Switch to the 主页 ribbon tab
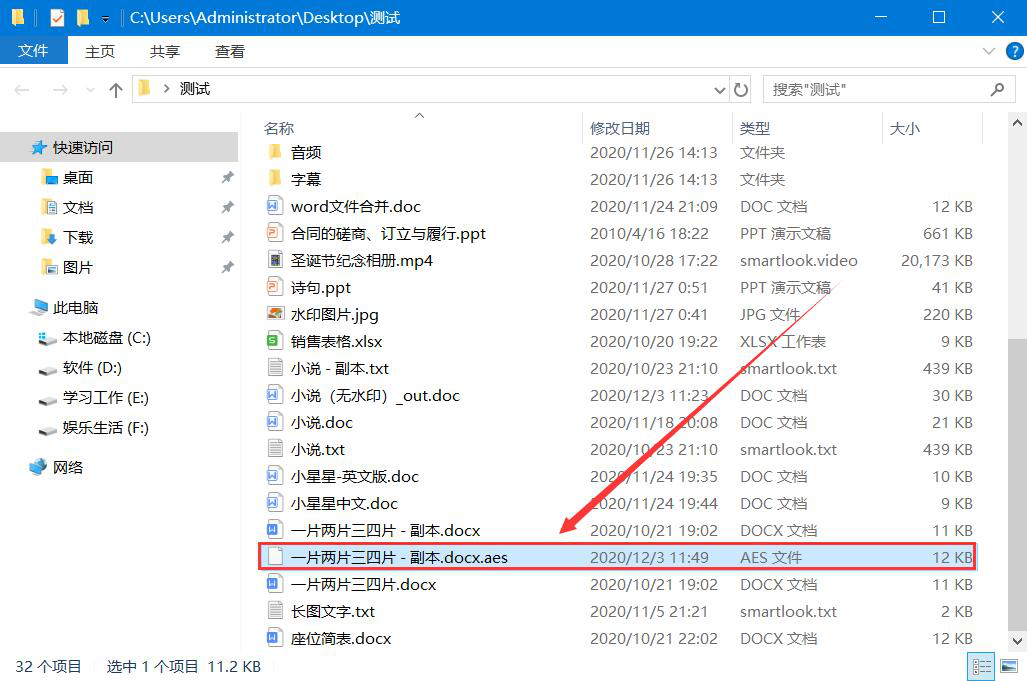The image size is (1027, 681). [100, 51]
